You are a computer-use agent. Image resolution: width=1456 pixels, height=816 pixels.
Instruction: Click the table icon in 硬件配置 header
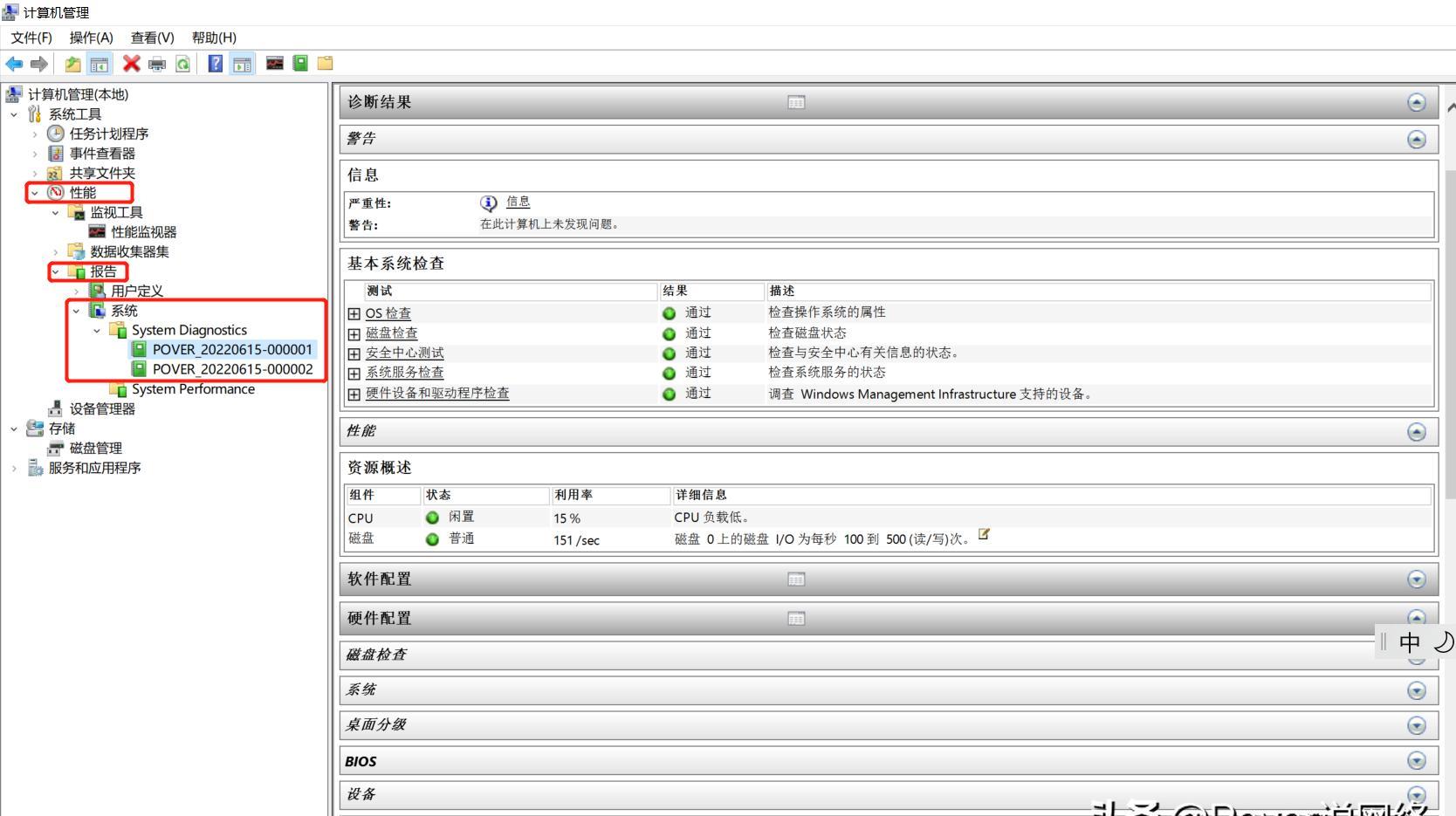click(x=796, y=619)
